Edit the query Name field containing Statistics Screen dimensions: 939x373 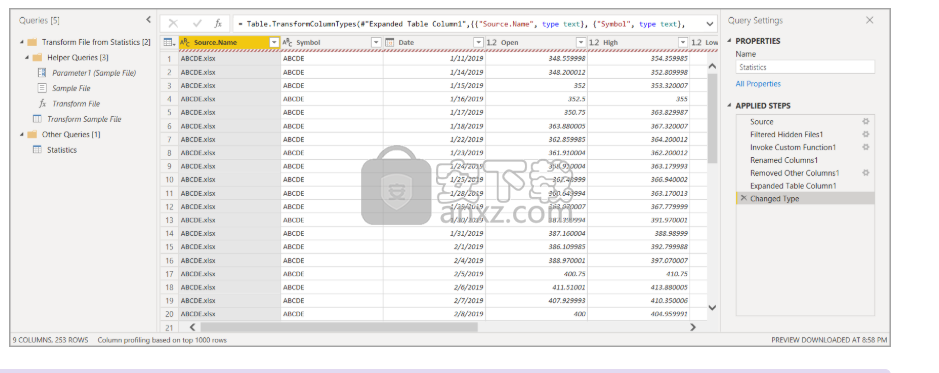point(805,67)
